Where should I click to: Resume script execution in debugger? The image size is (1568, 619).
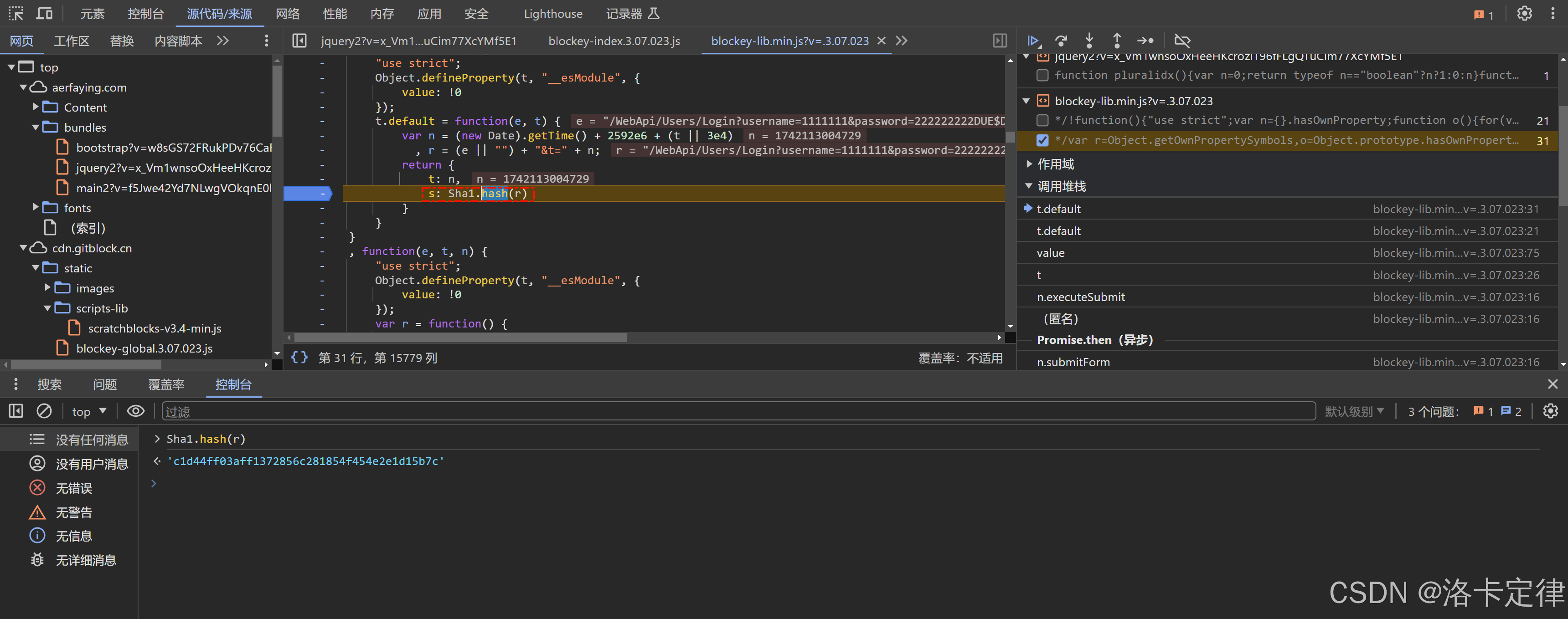tap(1033, 41)
